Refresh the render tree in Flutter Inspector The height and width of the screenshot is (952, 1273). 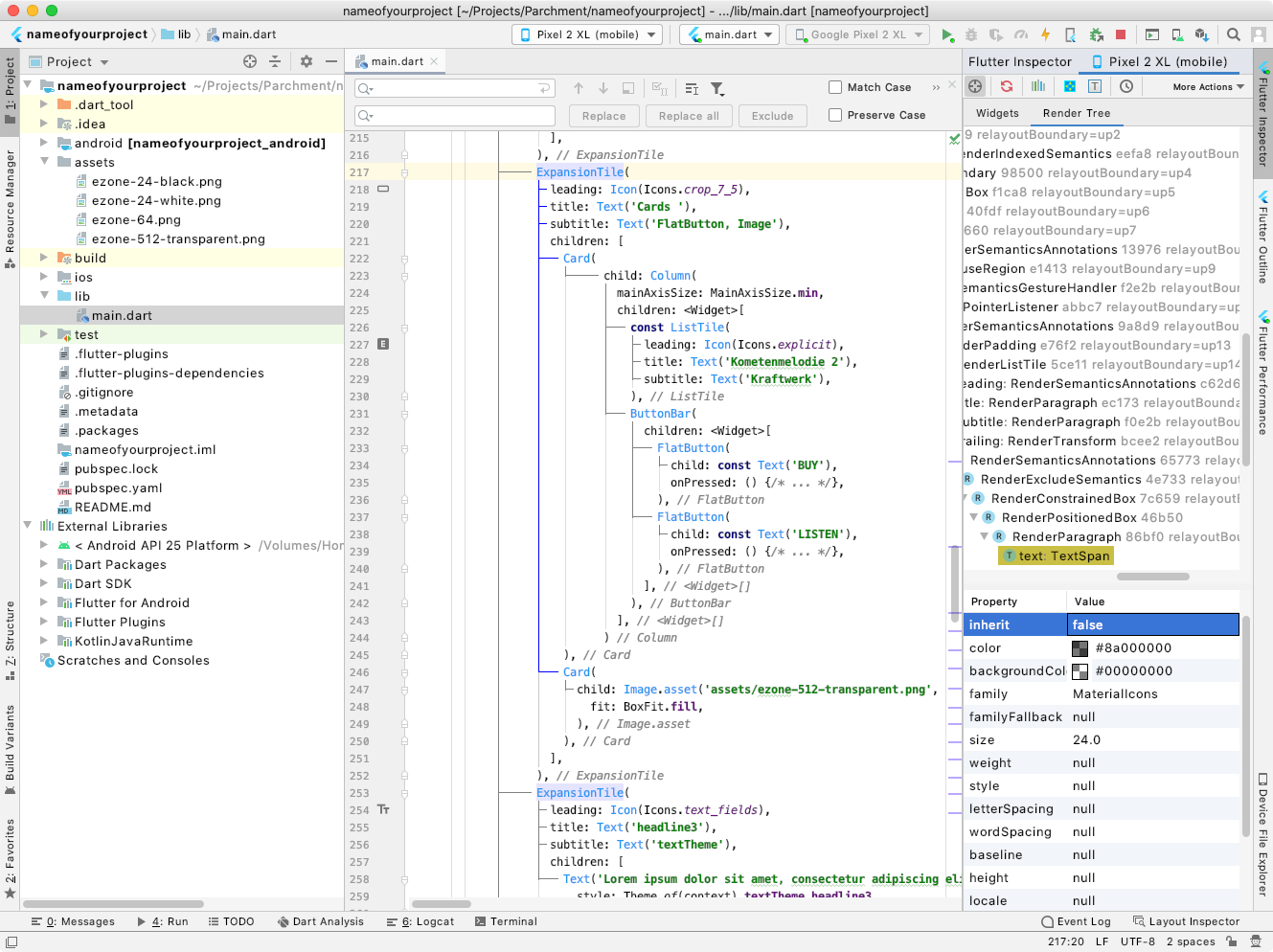coord(1007,86)
